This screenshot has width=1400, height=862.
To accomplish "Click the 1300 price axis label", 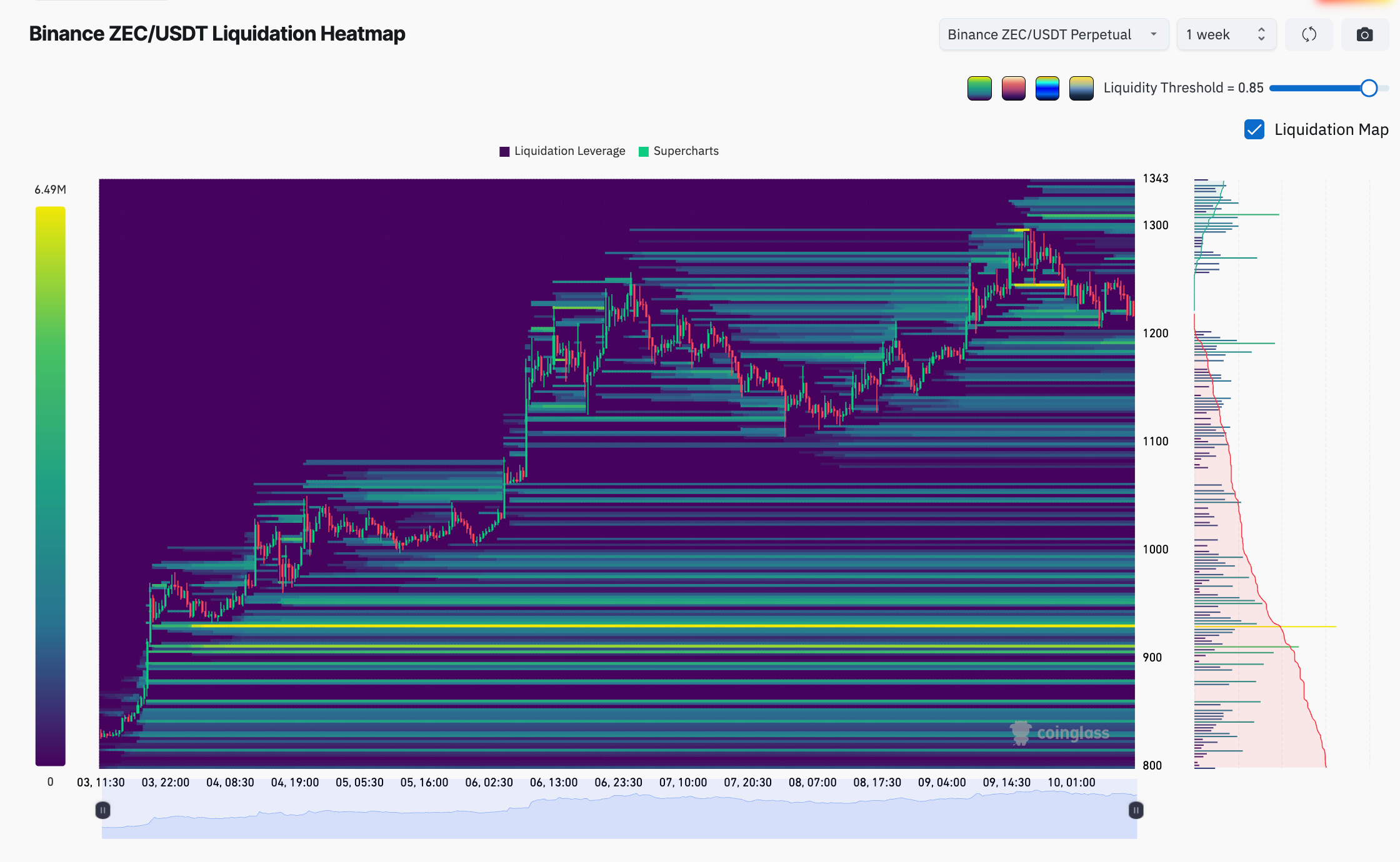I will coord(1155,225).
